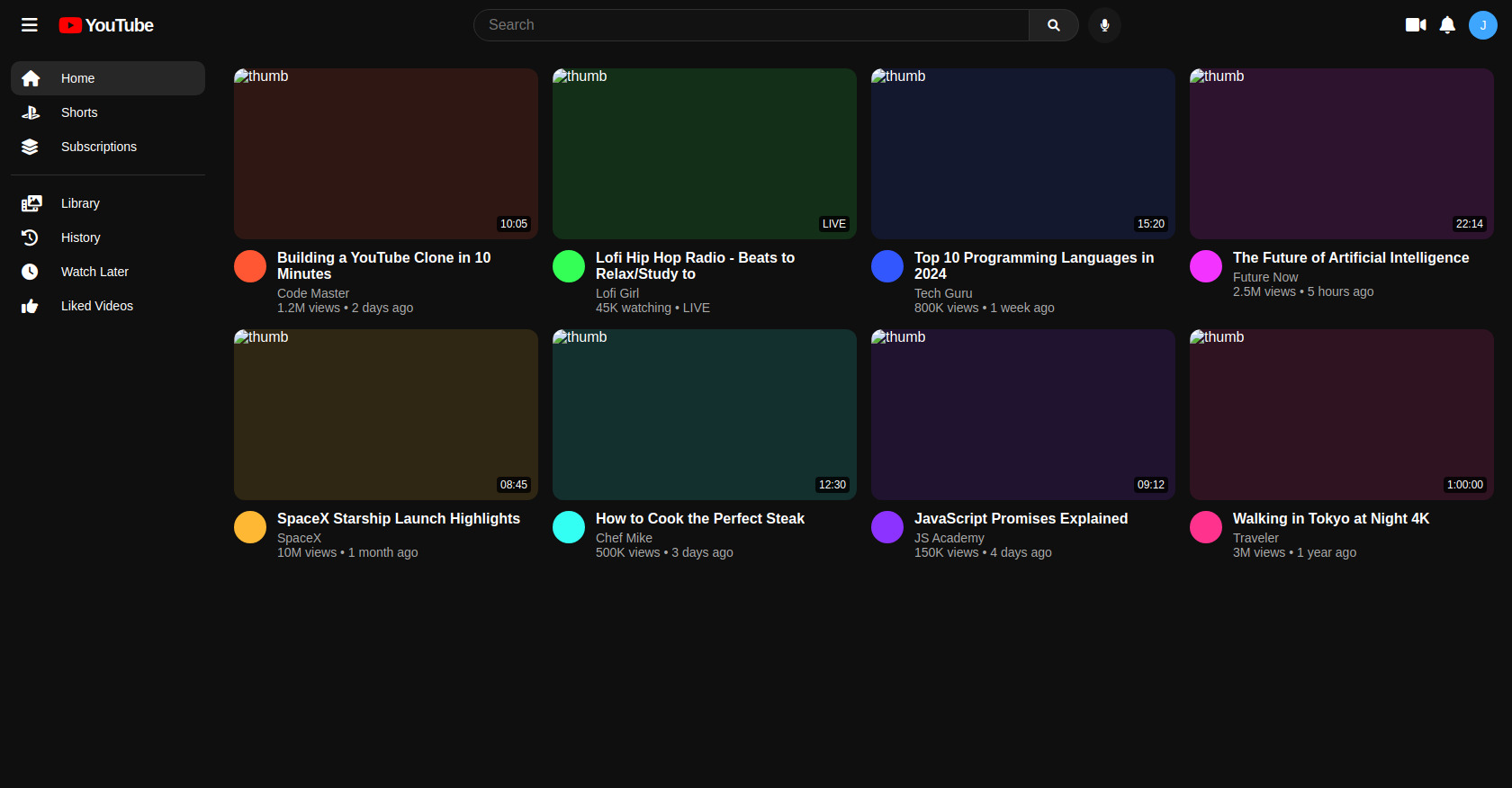Open SpaceX Starship Launch thumbnail
This screenshot has width=1512, height=788.
pyautogui.click(x=386, y=415)
